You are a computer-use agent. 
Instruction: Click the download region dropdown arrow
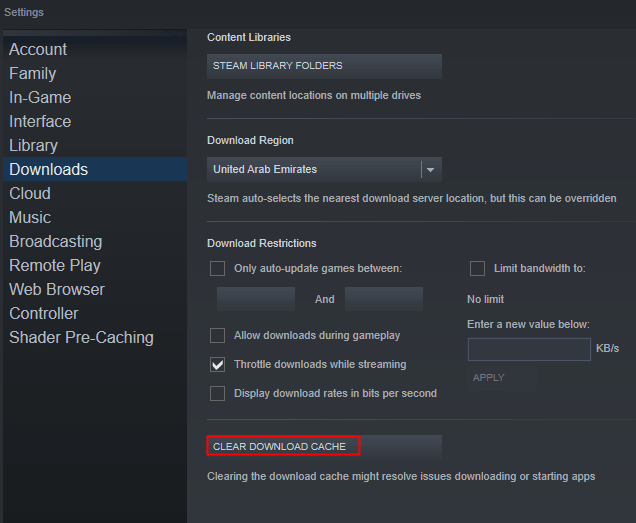point(431,170)
